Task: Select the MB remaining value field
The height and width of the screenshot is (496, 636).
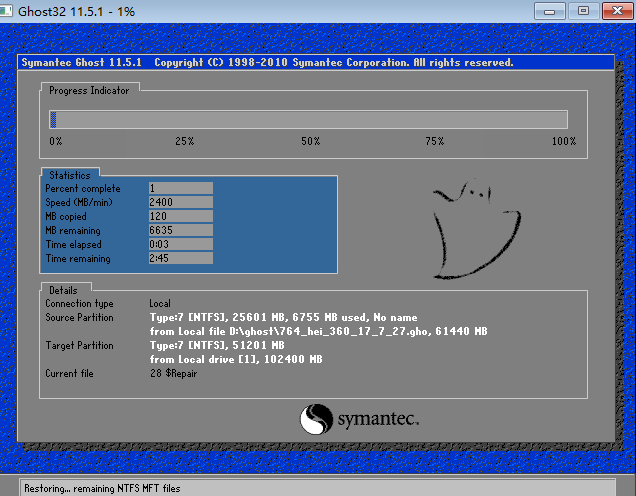Action: coord(180,230)
